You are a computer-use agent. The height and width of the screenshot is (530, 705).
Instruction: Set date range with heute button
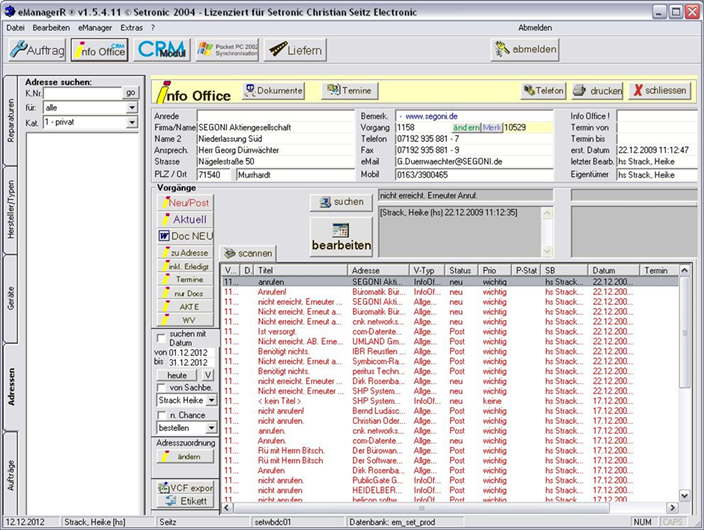point(177,375)
